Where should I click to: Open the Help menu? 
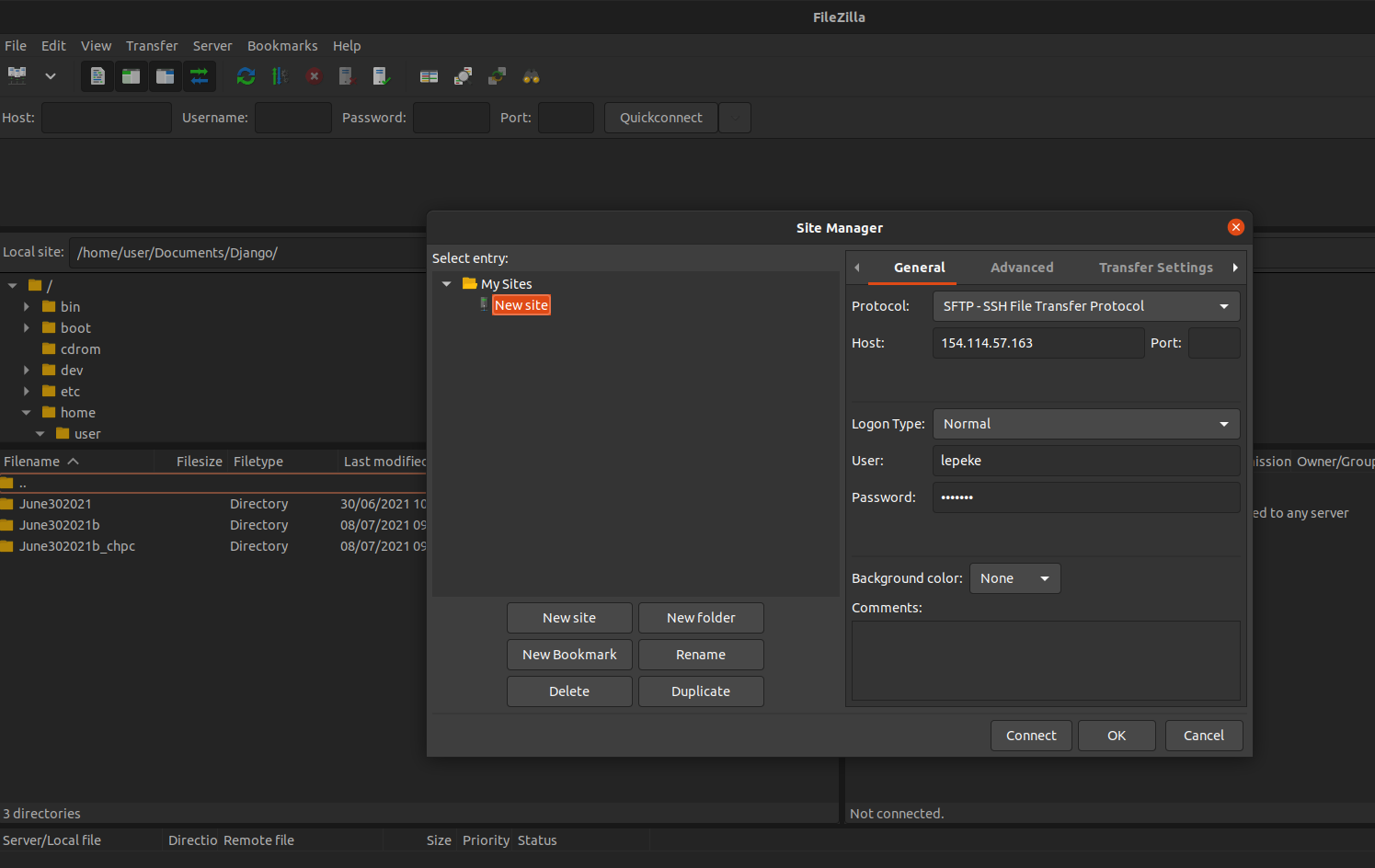(x=347, y=46)
